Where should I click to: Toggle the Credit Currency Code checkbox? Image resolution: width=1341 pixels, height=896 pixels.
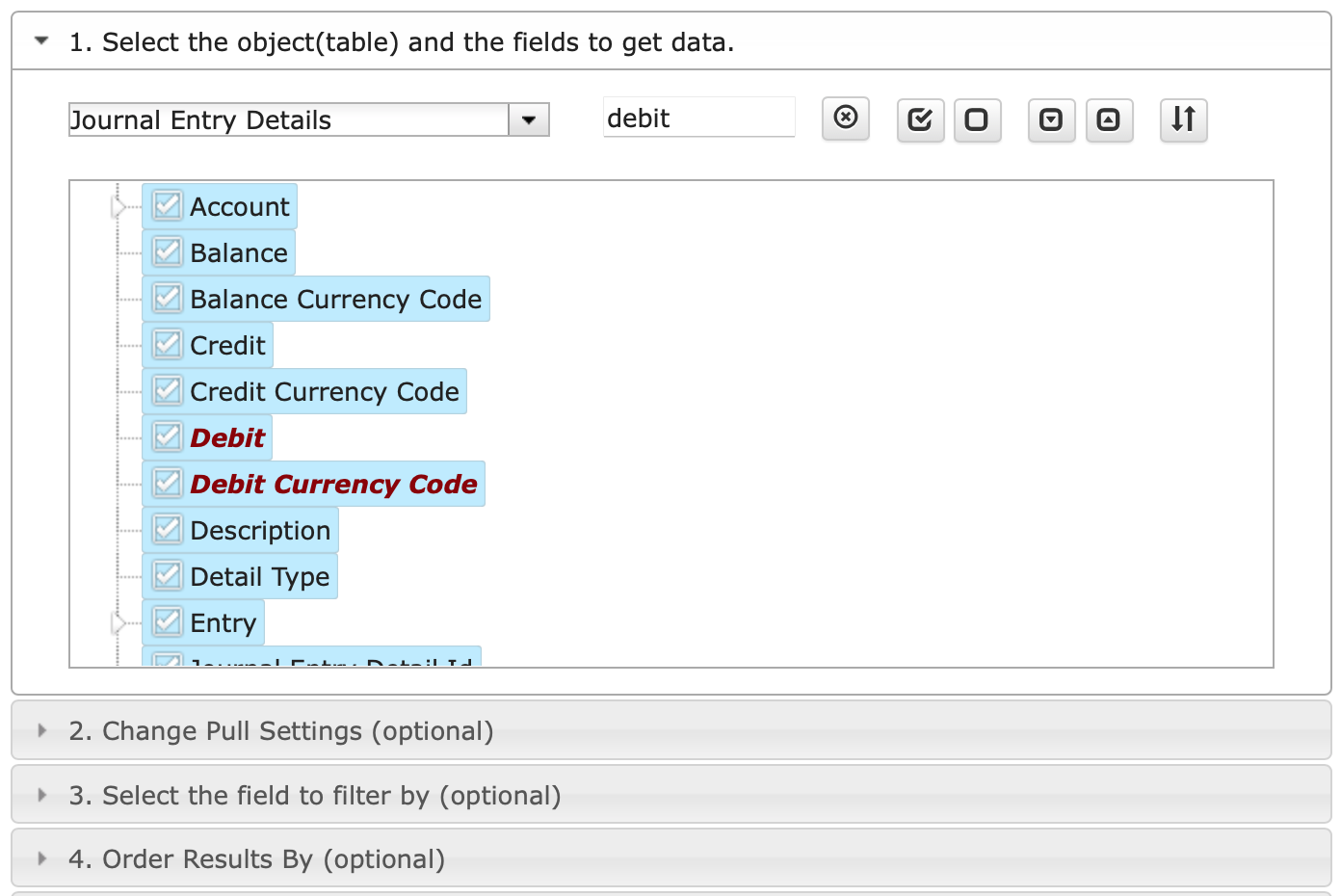coord(168,391)
